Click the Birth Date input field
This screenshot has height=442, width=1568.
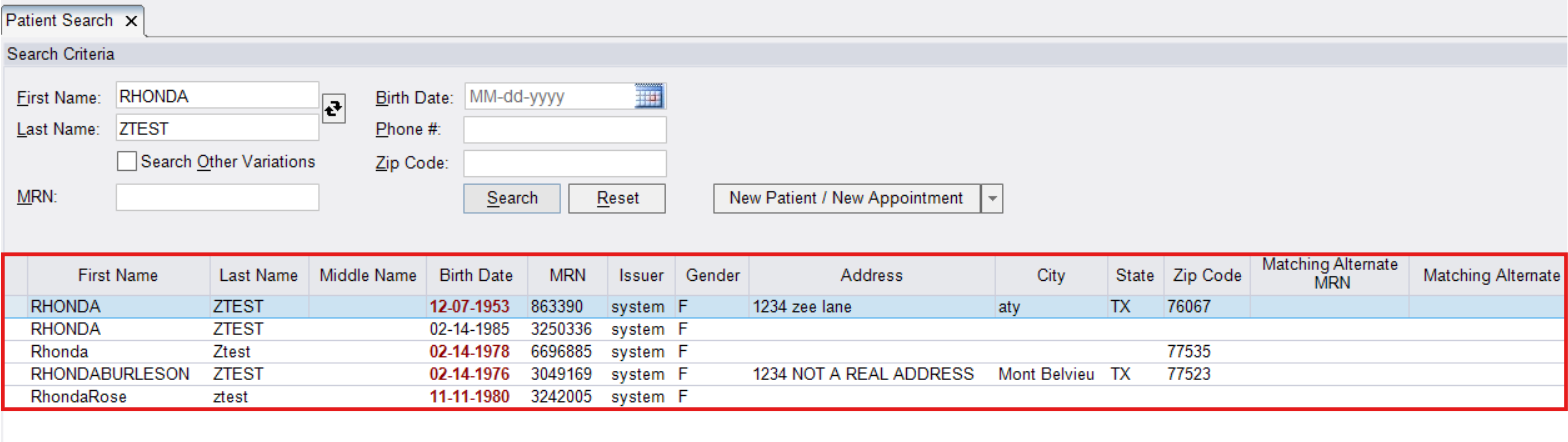pyautogui.click(x=549, y=97)
